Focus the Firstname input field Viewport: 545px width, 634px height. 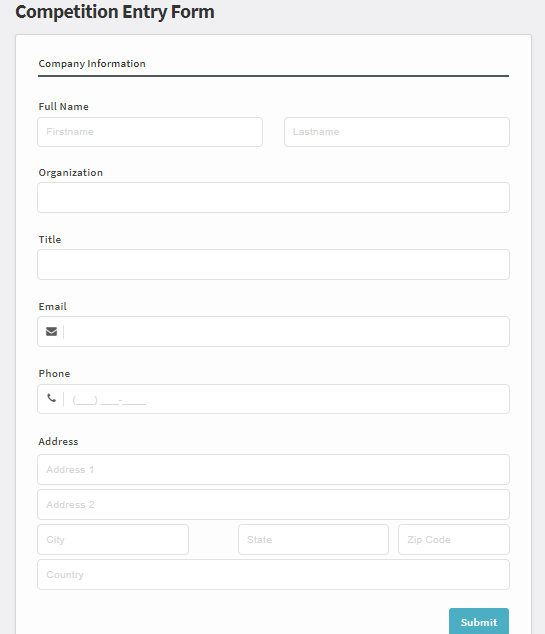click(150, 132)
